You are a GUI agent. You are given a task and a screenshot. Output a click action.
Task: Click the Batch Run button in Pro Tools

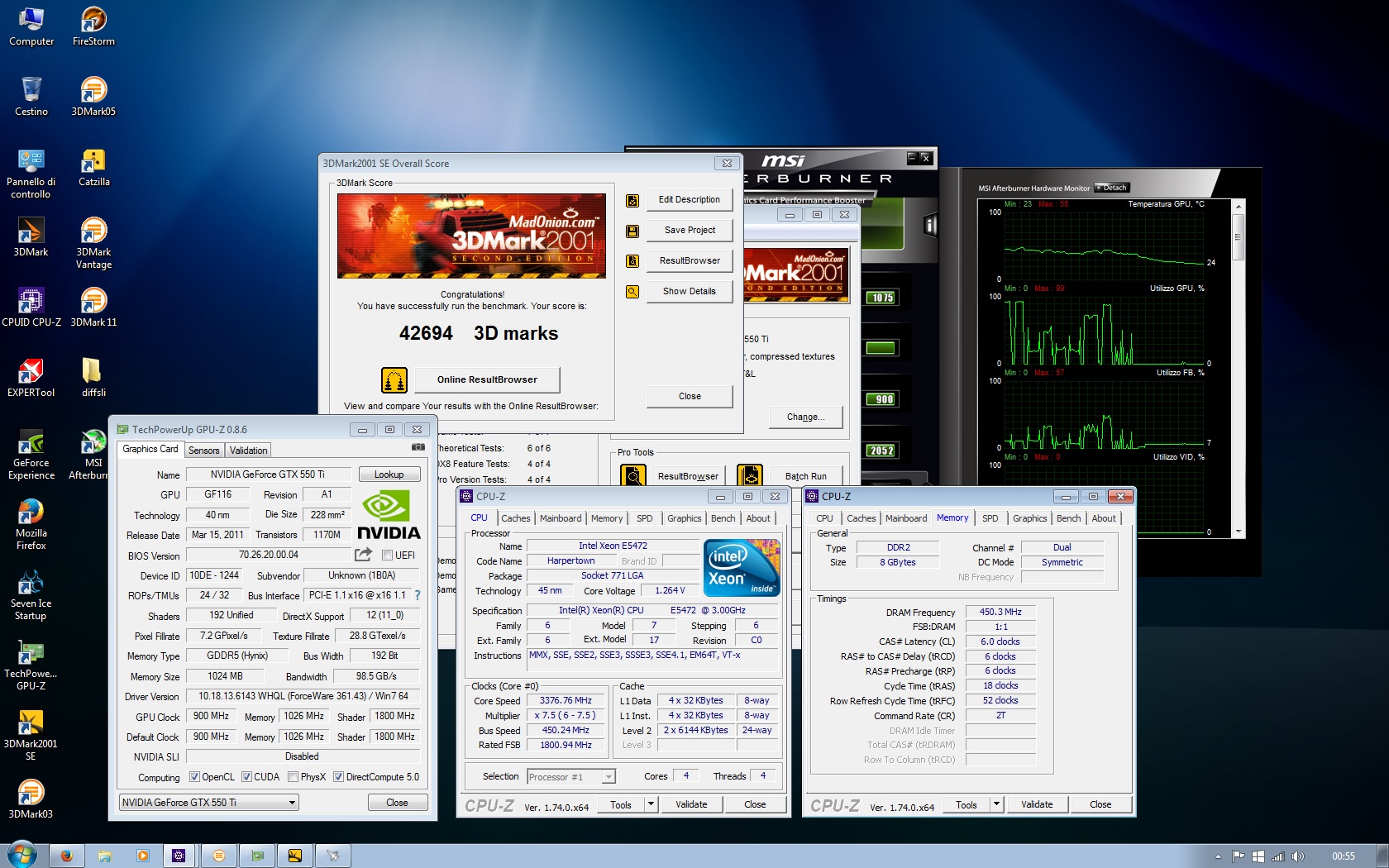coord(805,477)
